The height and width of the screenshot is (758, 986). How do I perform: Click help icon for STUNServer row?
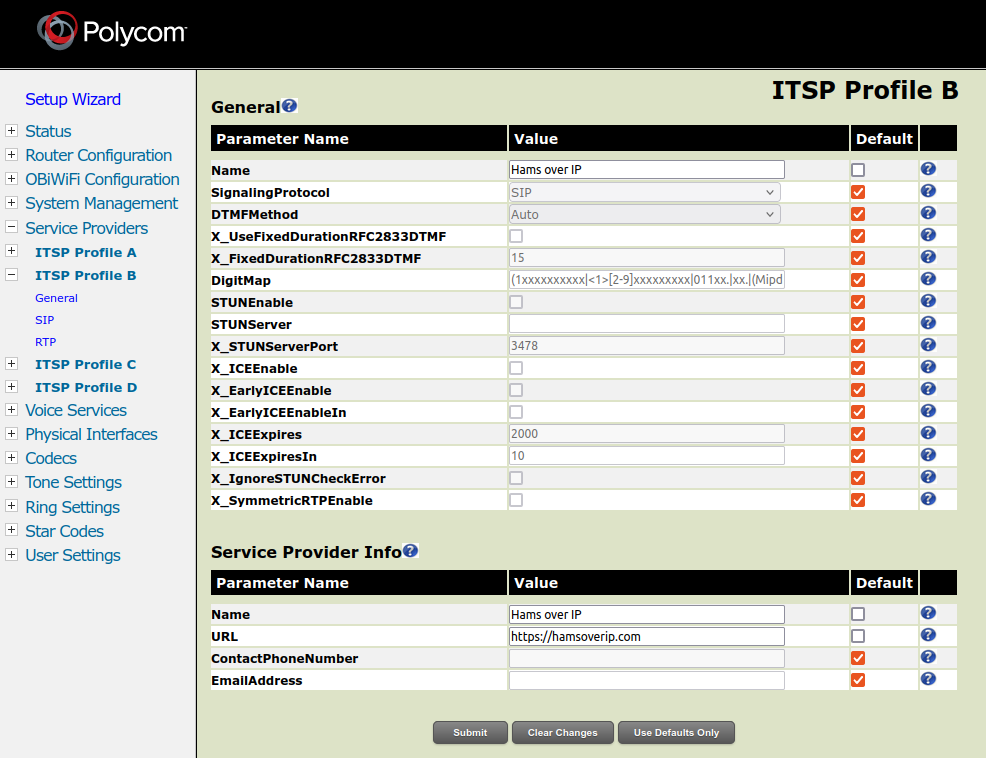pos(928,323)
